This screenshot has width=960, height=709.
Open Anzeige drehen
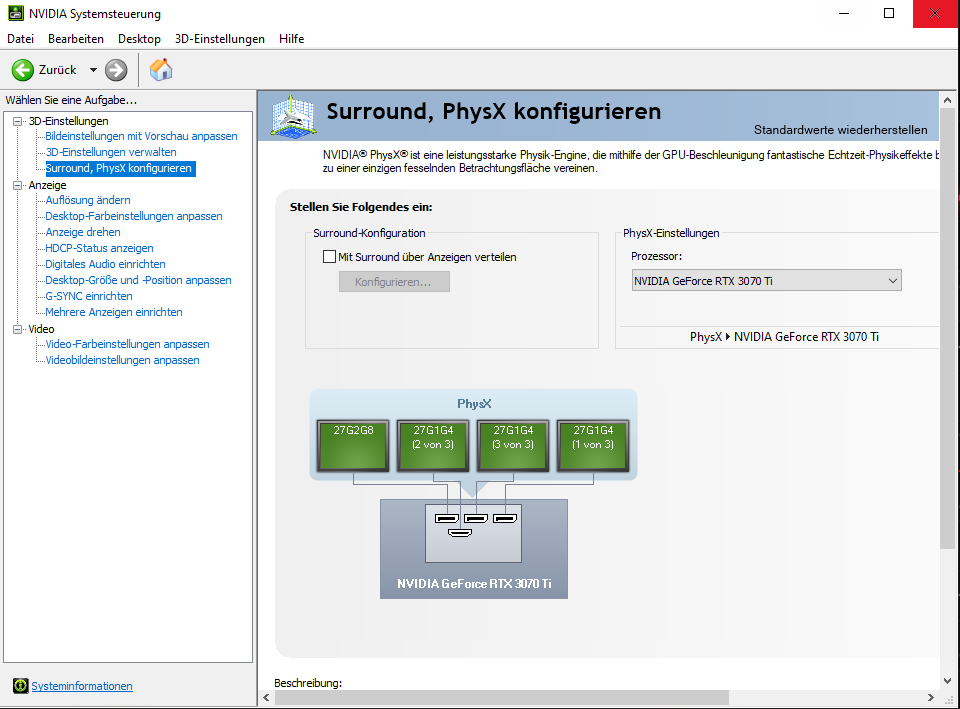[x=83, y=231]
